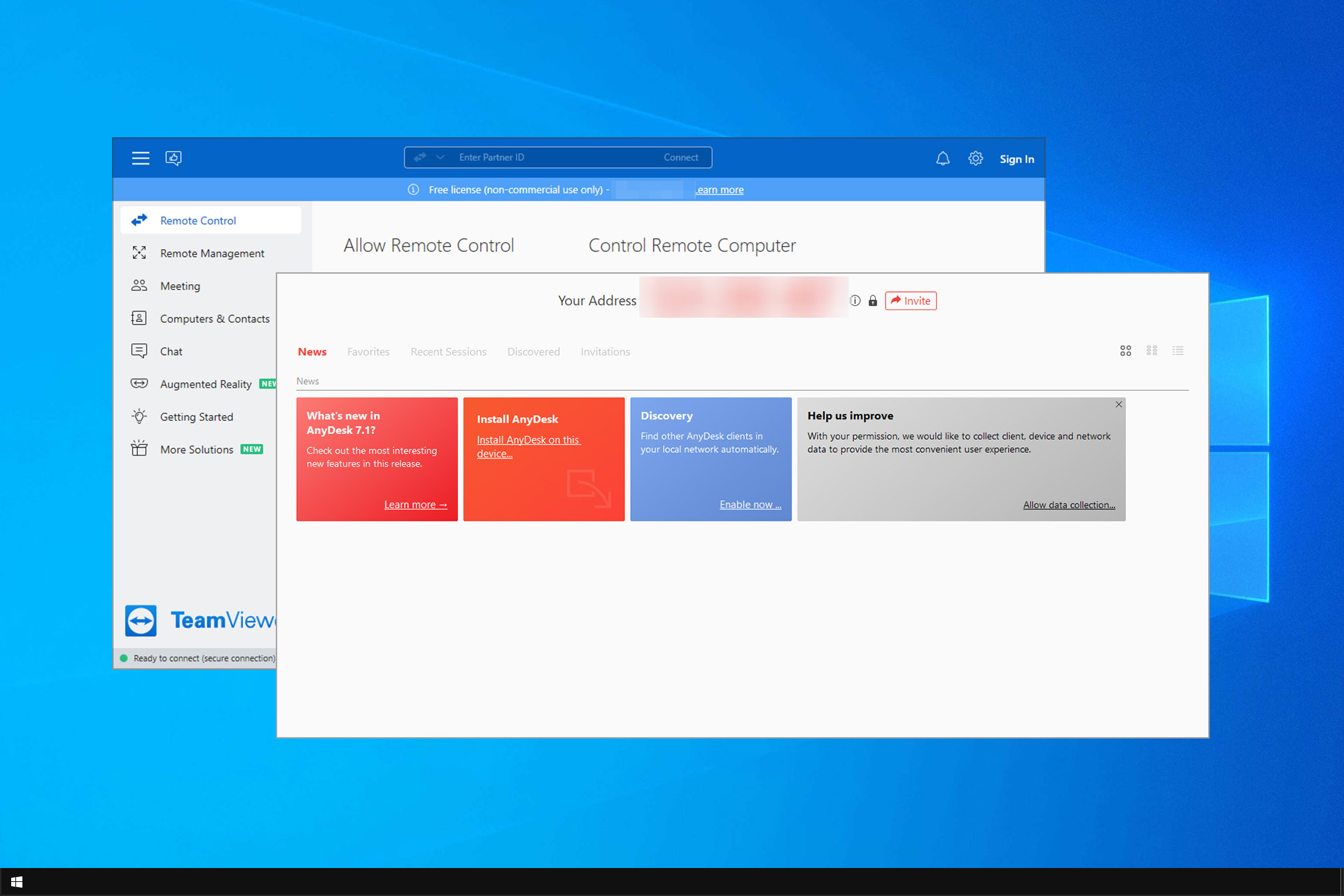This screenshot has height=896, width=1344.
Task: Expand the Favorites tab in AnyDesk
Action: click(368, 351)
